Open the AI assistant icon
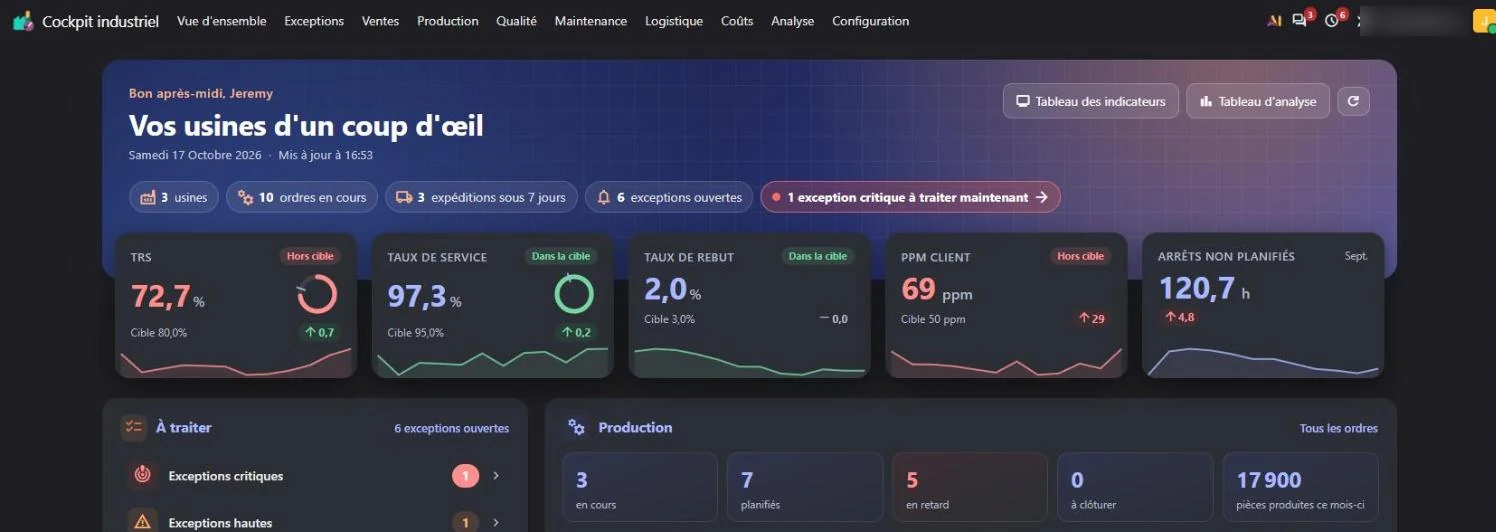1496x532 pixels. click(1274, 21)
